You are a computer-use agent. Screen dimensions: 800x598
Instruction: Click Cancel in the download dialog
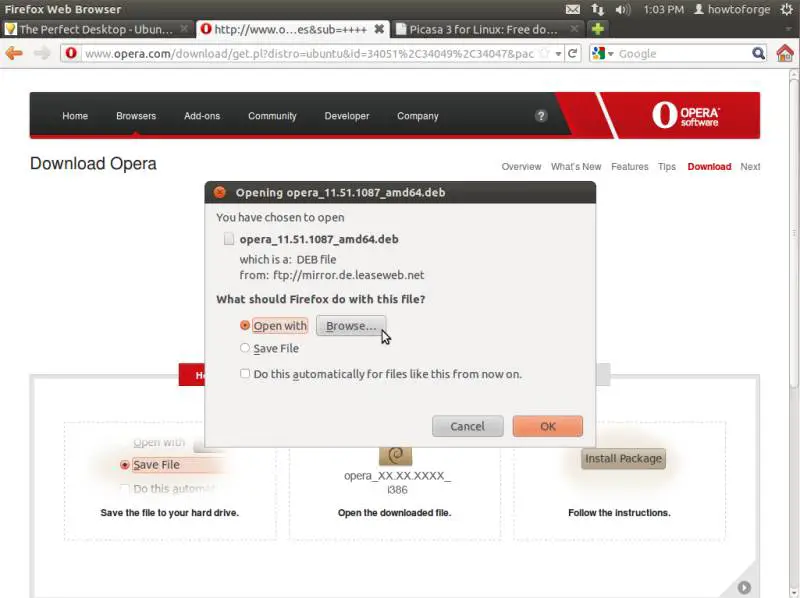(467, 426)
